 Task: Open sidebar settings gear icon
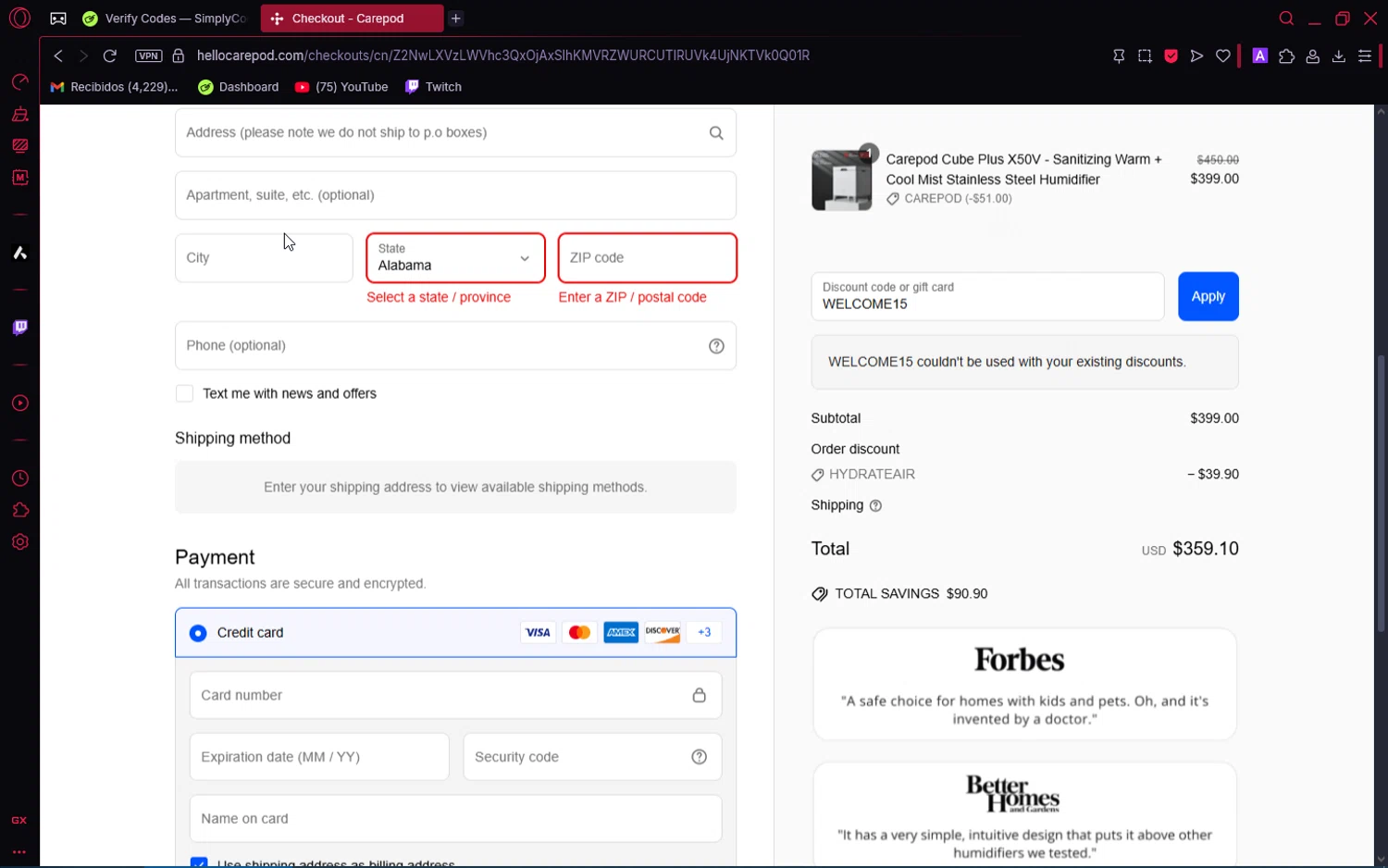pyautogui.click(x=19, y=542)
